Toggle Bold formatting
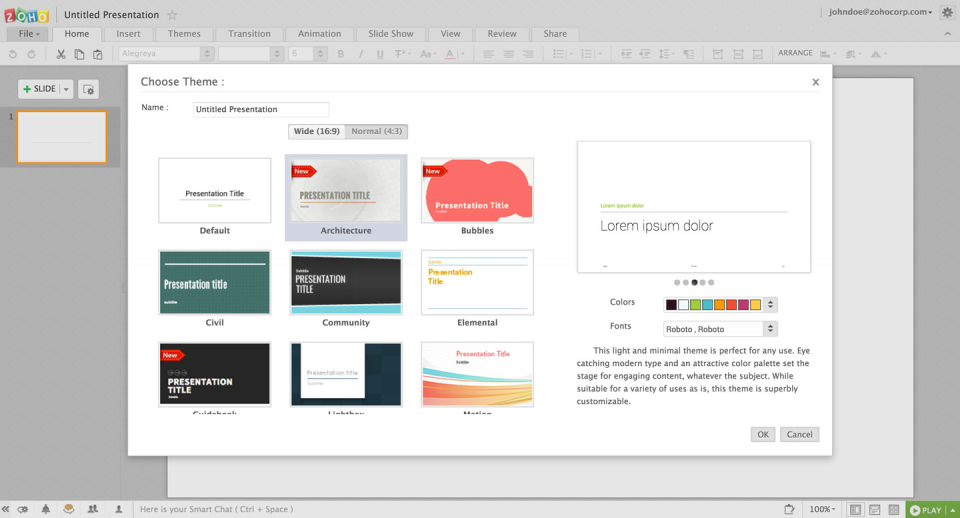Screen dimensions: 960x518 [x=341, y=54]
